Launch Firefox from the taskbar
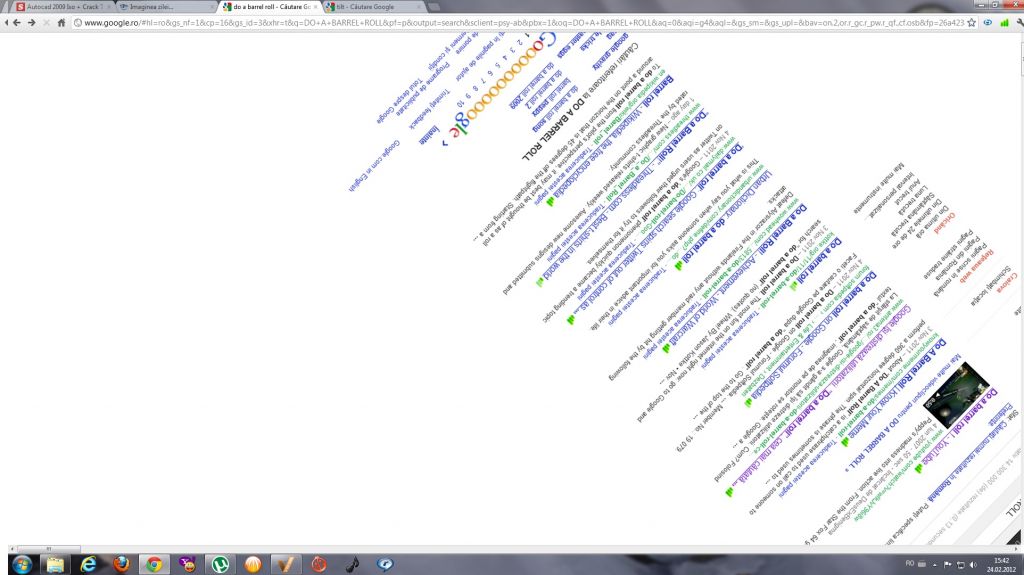This screenshot has width=1024, height=575. pyautogui.click(x=121, y=564)
